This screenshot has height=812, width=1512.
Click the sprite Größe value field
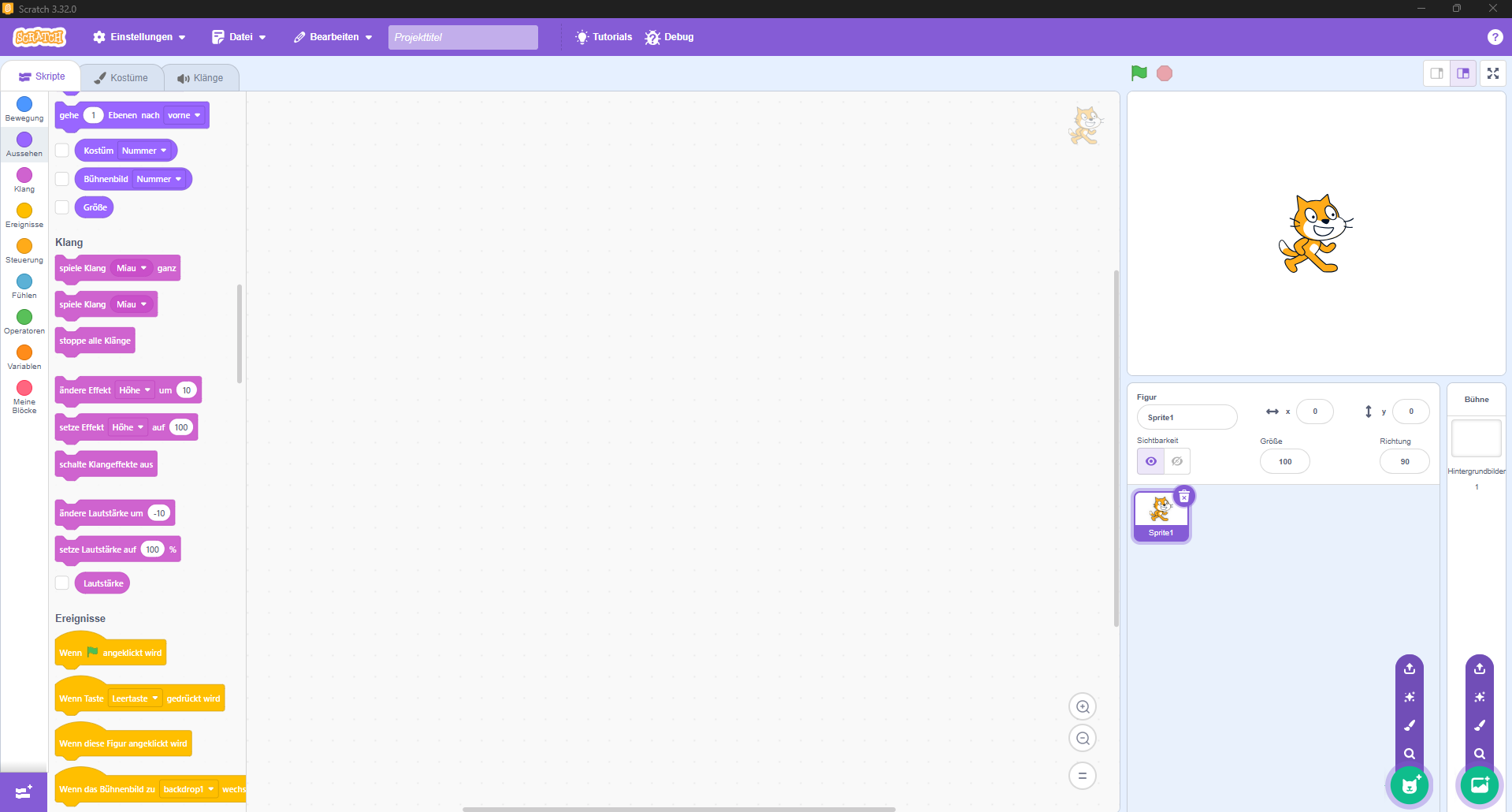(1285, 461)
